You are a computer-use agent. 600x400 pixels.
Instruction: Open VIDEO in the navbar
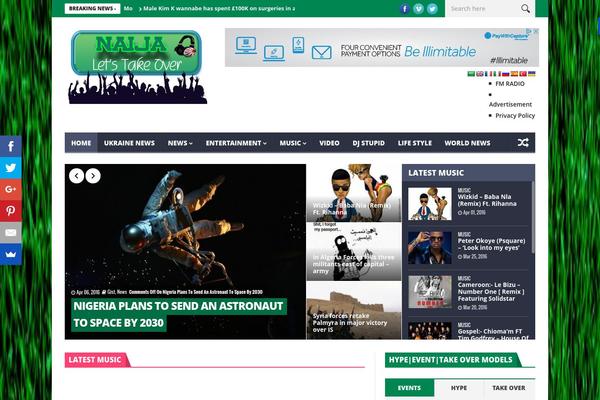(329, 143)
